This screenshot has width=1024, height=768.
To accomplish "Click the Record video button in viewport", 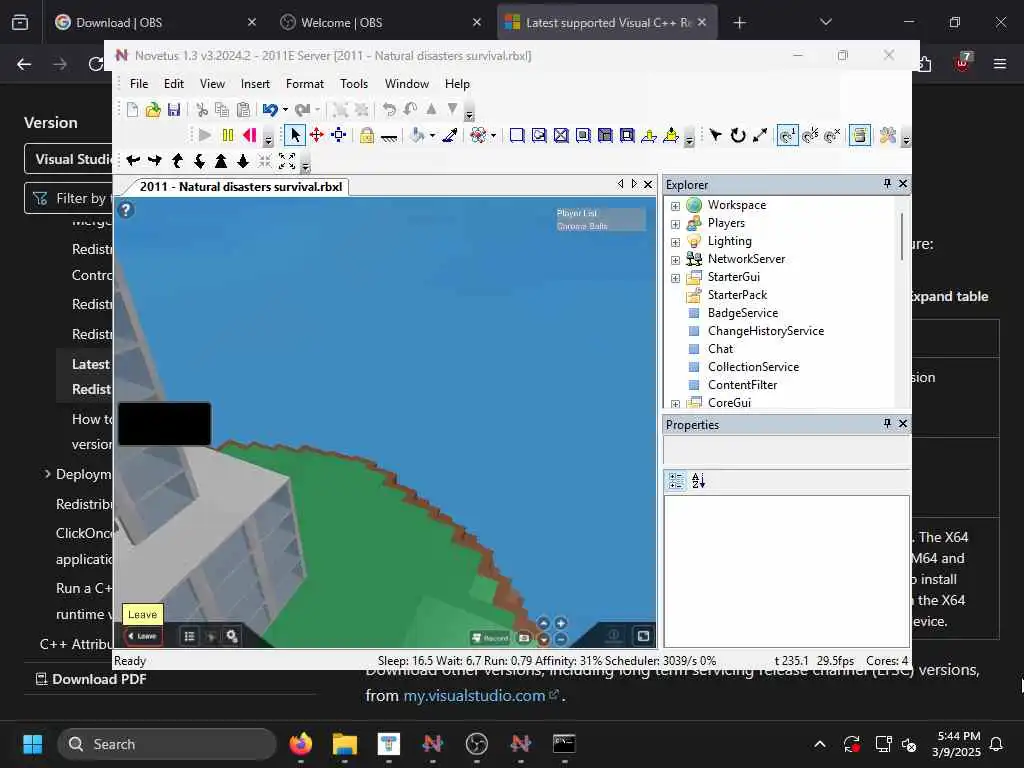I will pos(490,638).
